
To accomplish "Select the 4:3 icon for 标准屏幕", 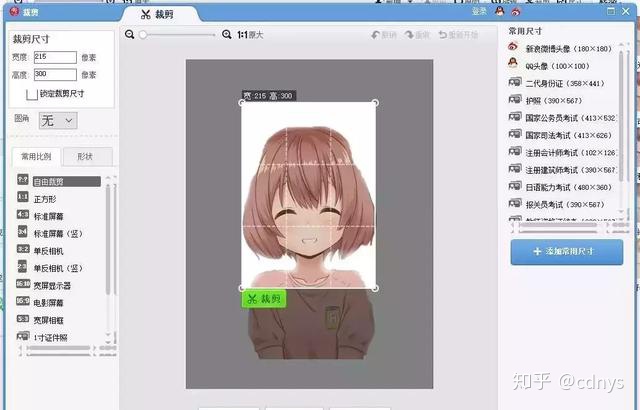I will pos(23,215).
